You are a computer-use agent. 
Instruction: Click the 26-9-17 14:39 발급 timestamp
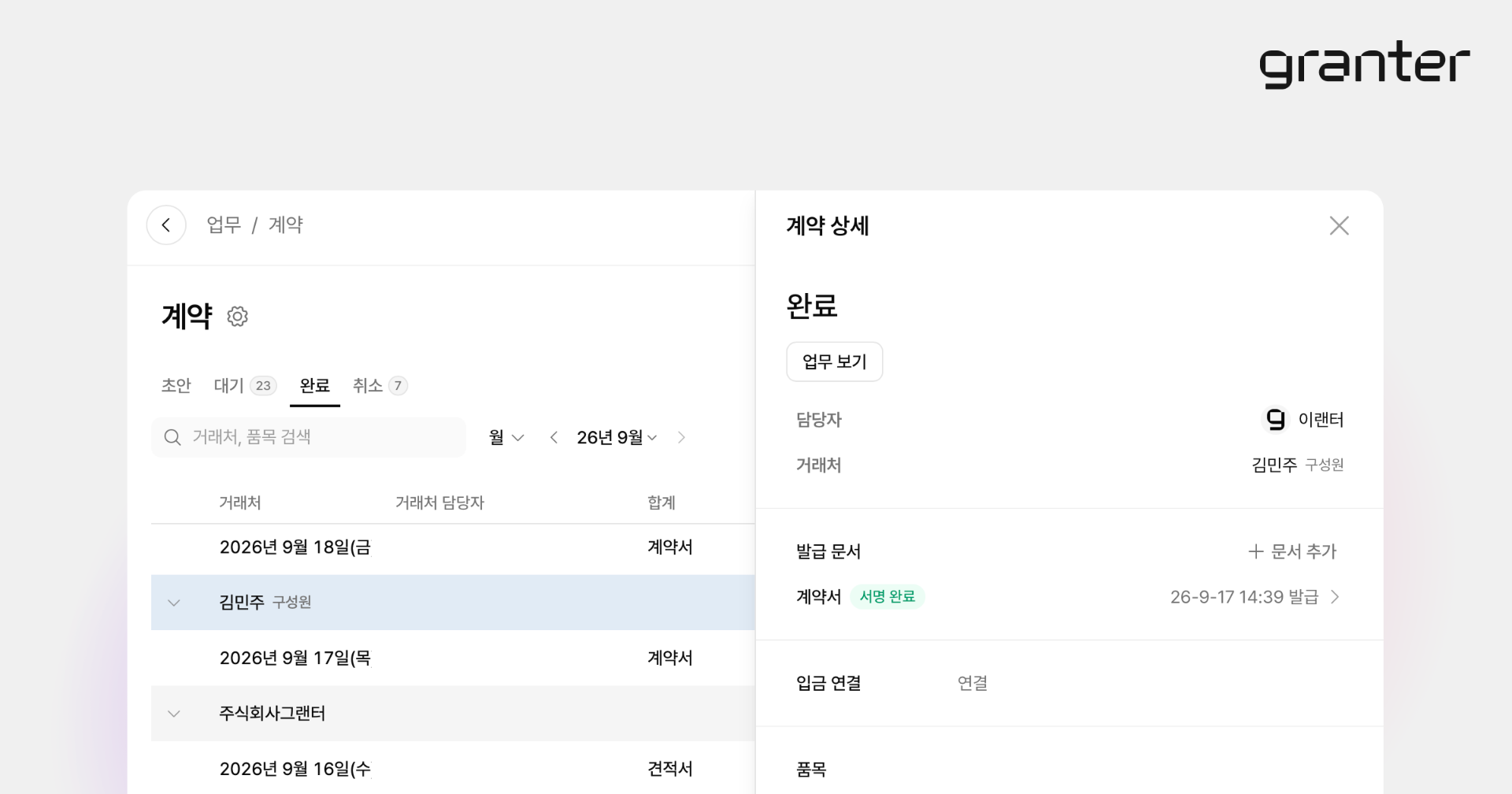click(1243, 597)
